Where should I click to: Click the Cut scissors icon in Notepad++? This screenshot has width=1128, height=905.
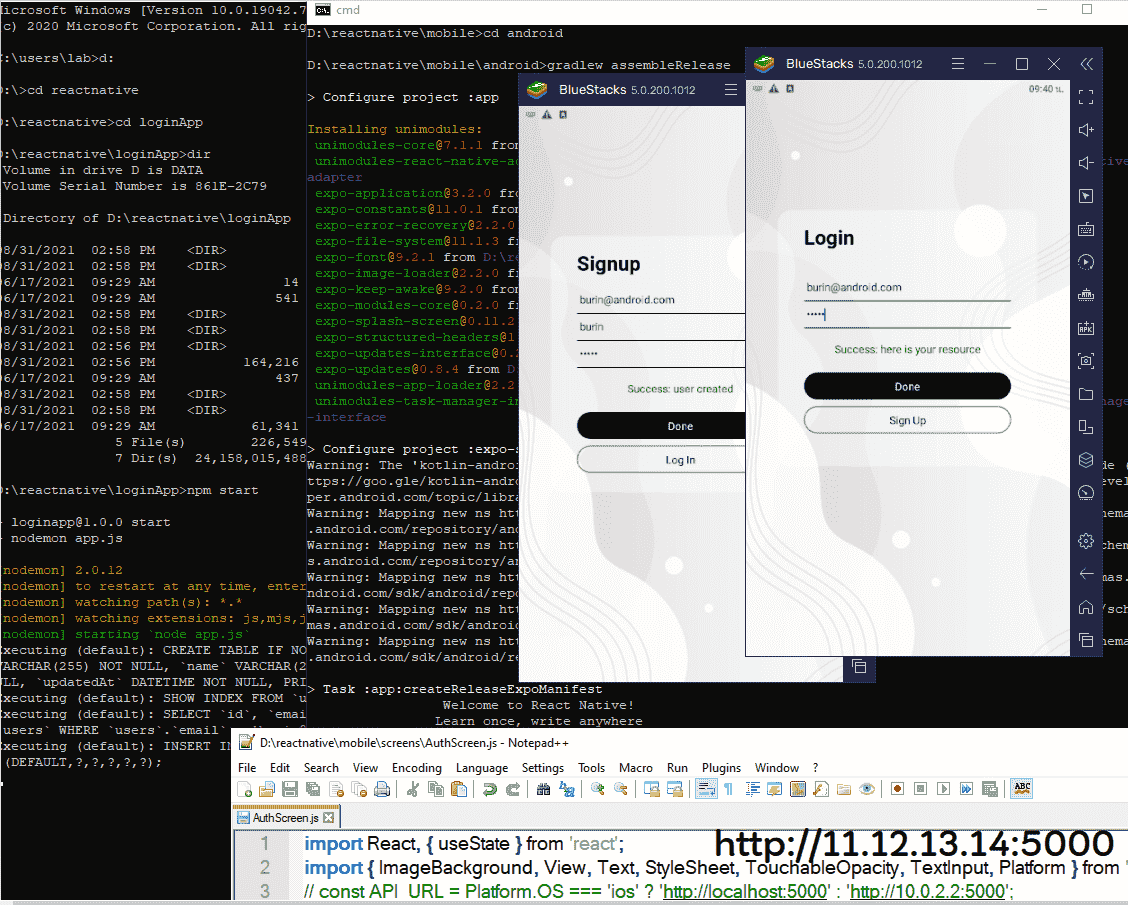coord(413,789)
